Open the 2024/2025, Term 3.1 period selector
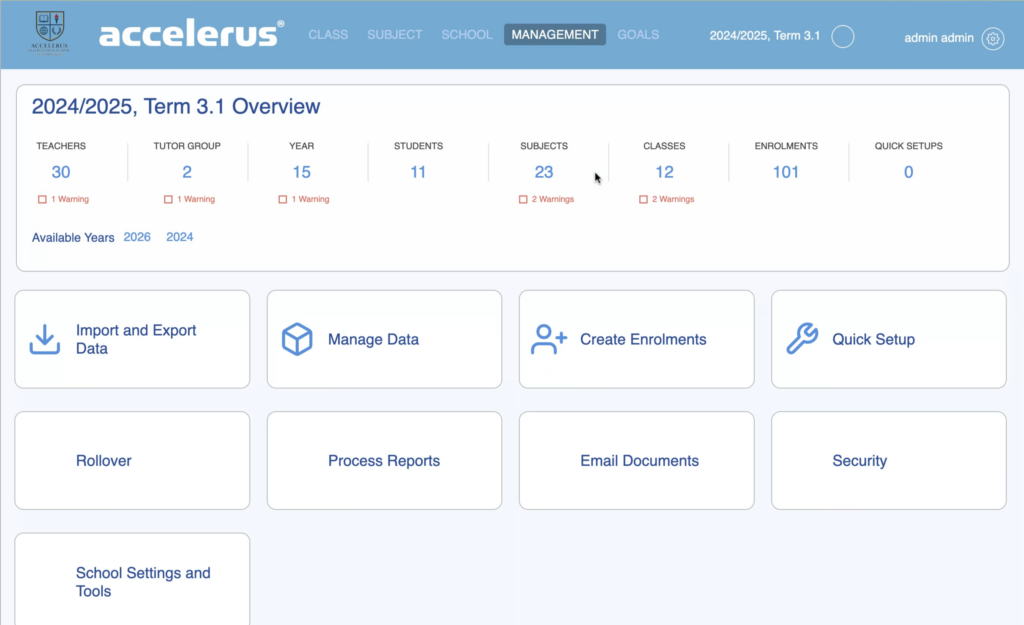 click(764, 35)
